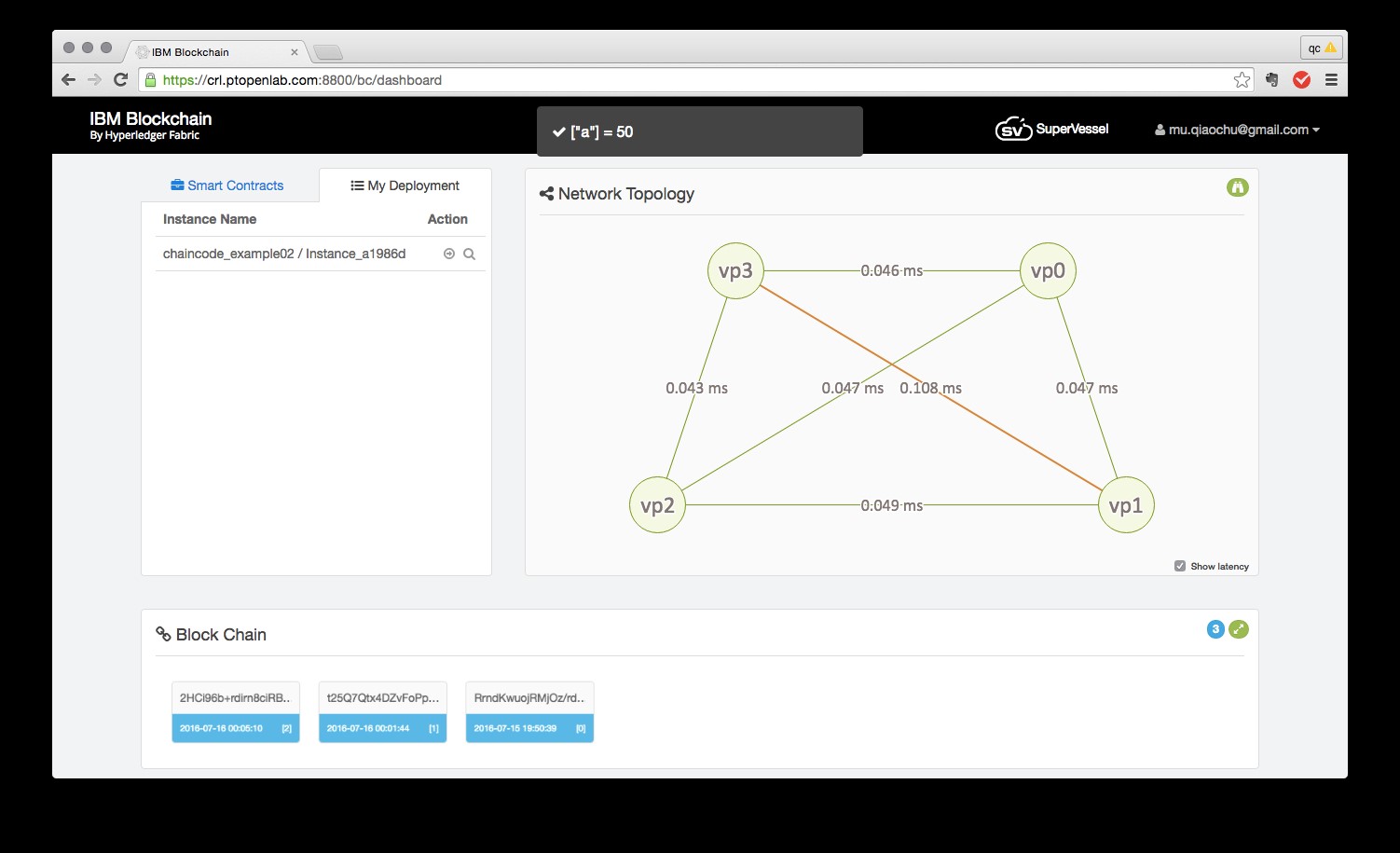Click the query magnifier icon for Instance_a1986d
1400x853 pixels.
click(x=470, y=254)
